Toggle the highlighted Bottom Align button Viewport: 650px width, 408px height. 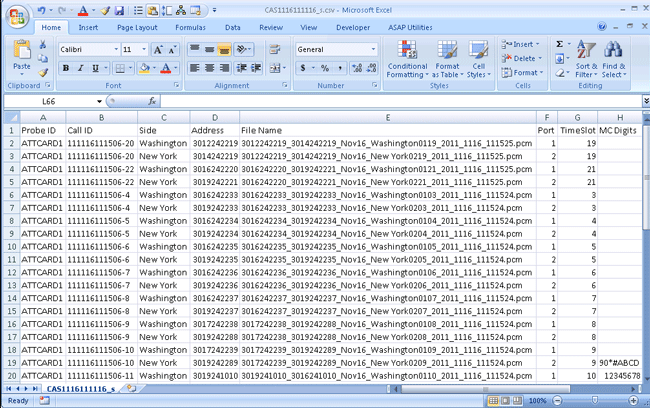224,49
